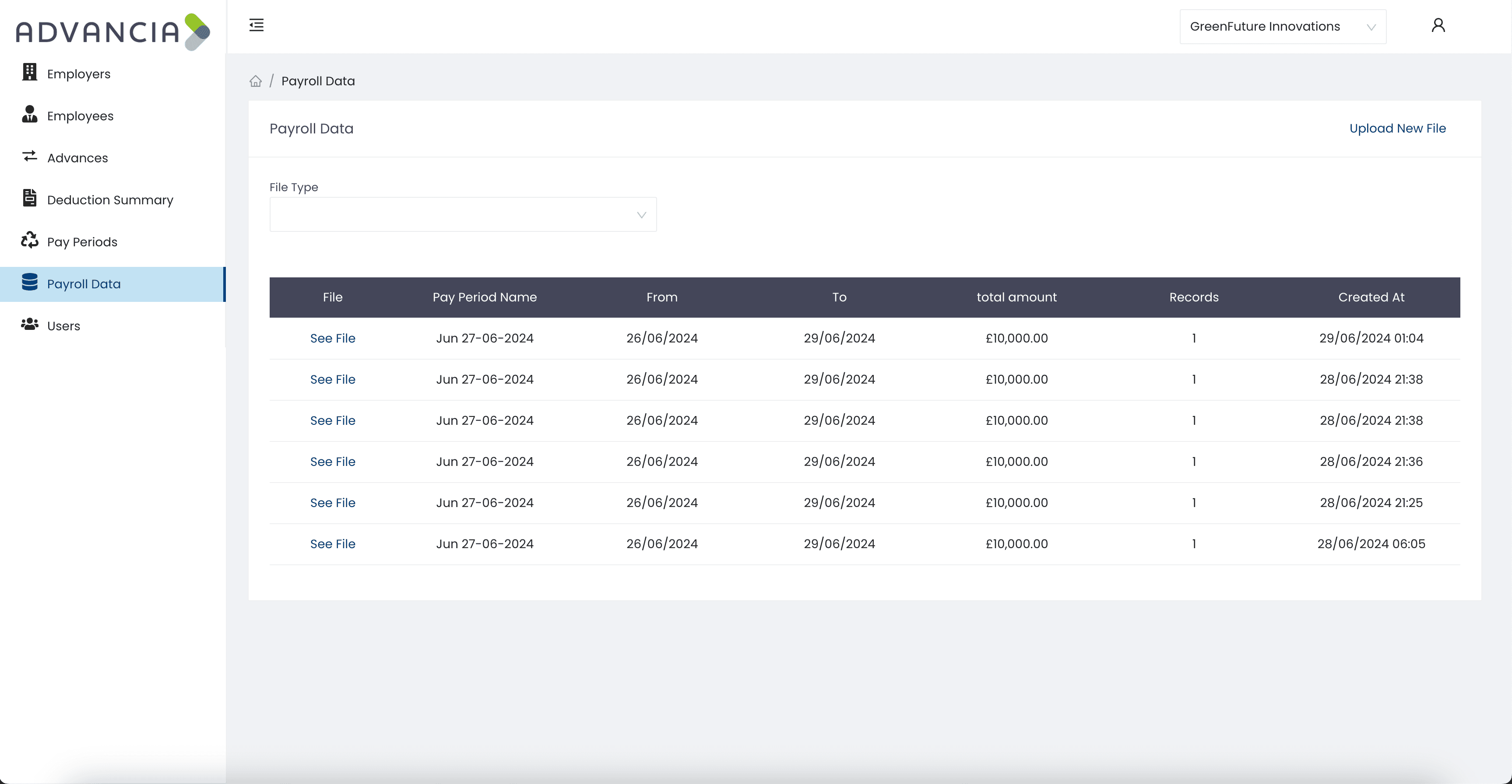Click the File Type label

[x=293, y=187]
